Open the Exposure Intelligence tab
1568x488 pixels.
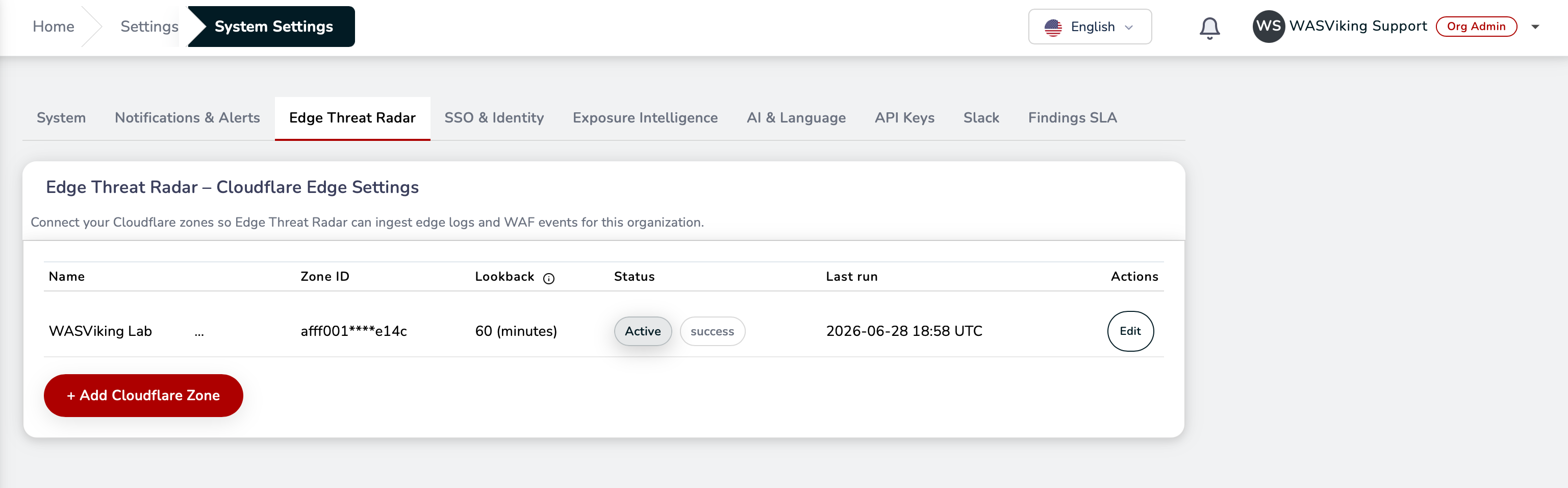click(x=645, y=117)
